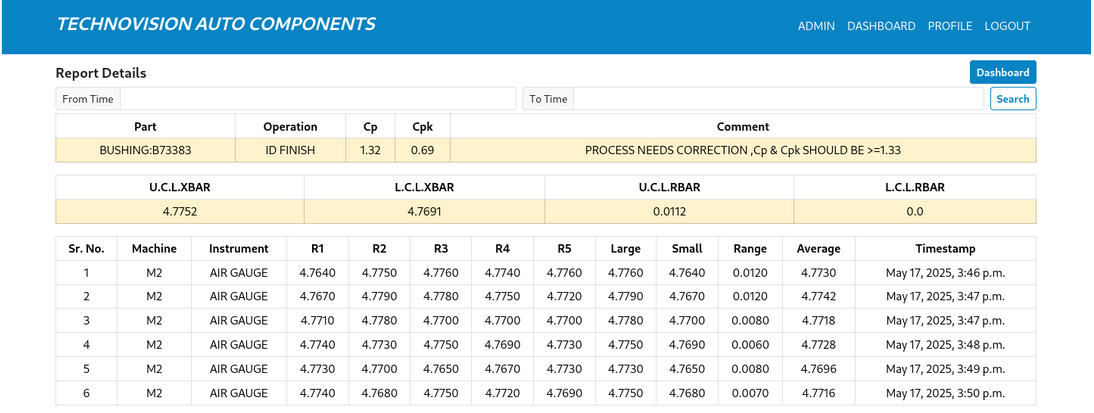Focus the To Time input field
The width and height of the screenshot is (1094, 413).
(778, 99)
